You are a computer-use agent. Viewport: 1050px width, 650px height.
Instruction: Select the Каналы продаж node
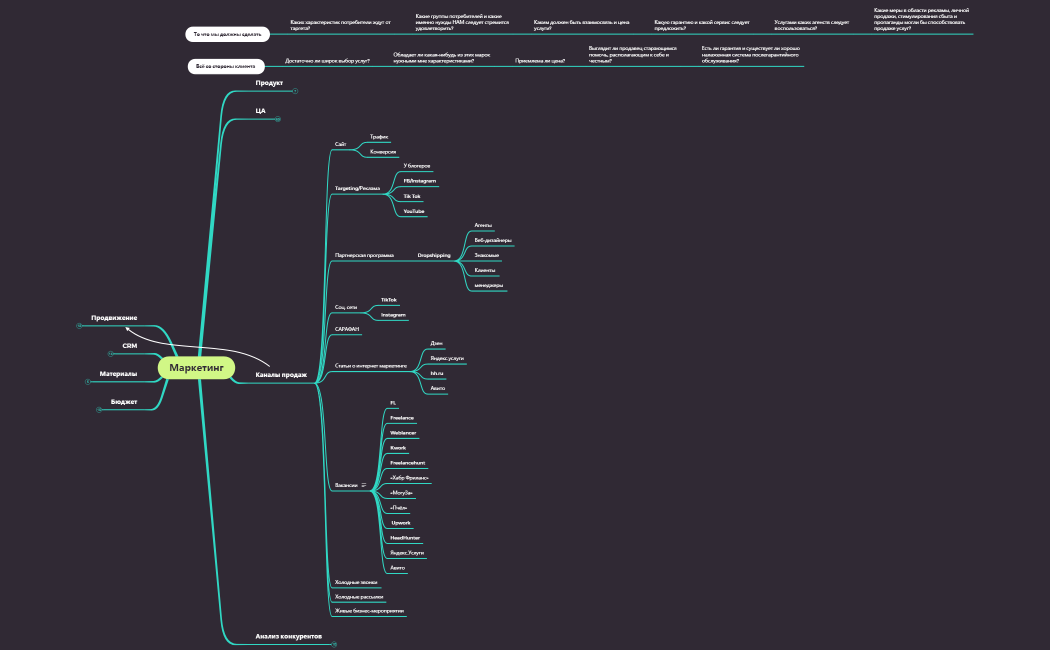coord(281,375)
